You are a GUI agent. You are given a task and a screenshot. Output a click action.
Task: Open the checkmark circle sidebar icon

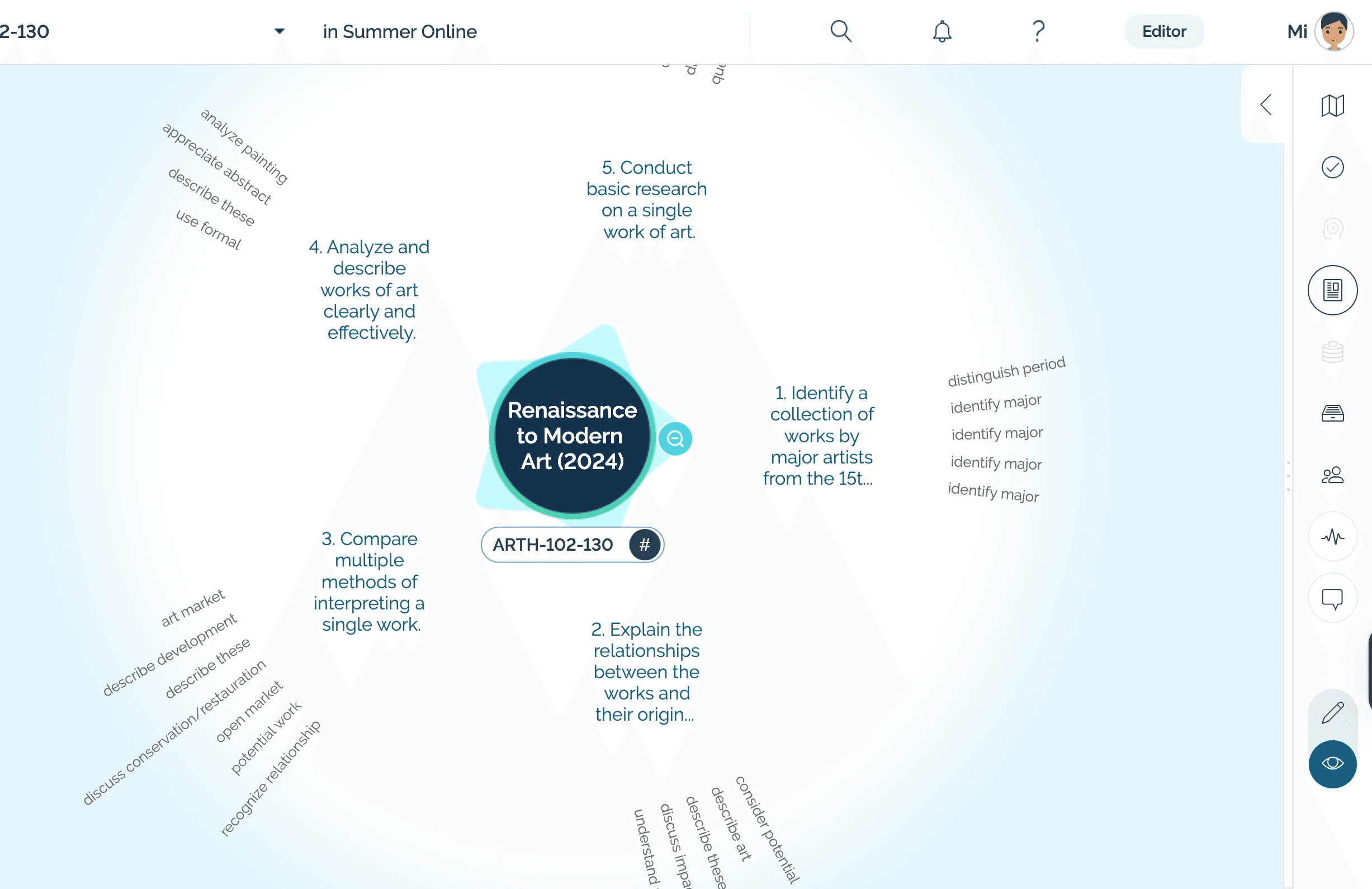tap(1332, 167)
